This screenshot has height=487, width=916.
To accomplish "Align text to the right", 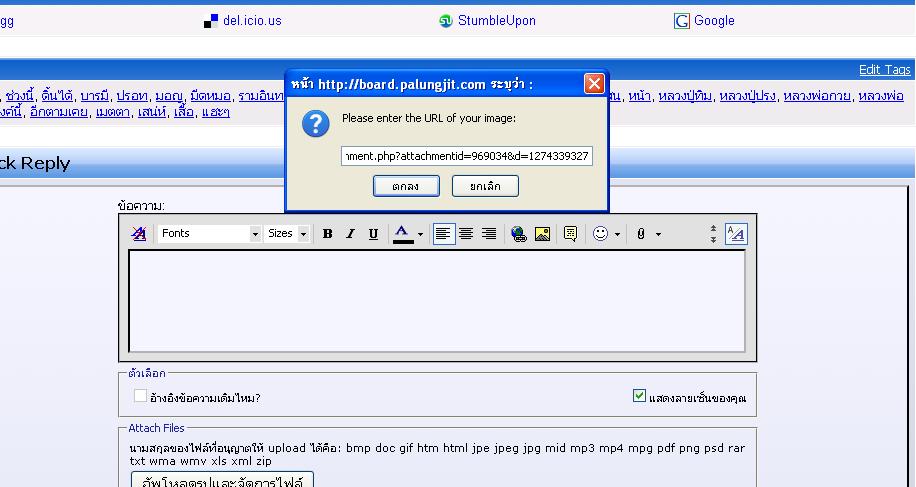I will click(x=489, y=234).
